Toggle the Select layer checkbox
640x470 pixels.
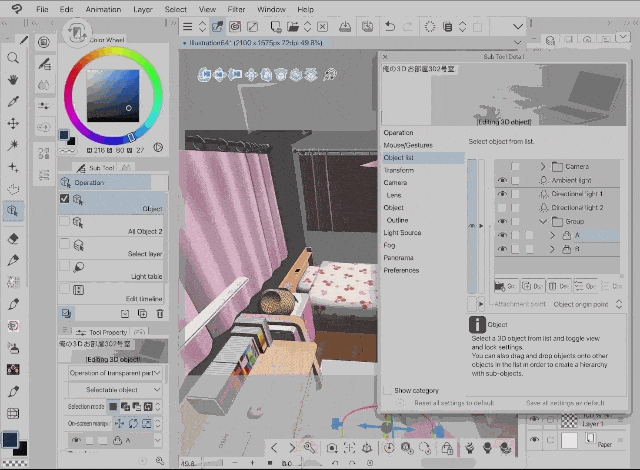[64, 244]
